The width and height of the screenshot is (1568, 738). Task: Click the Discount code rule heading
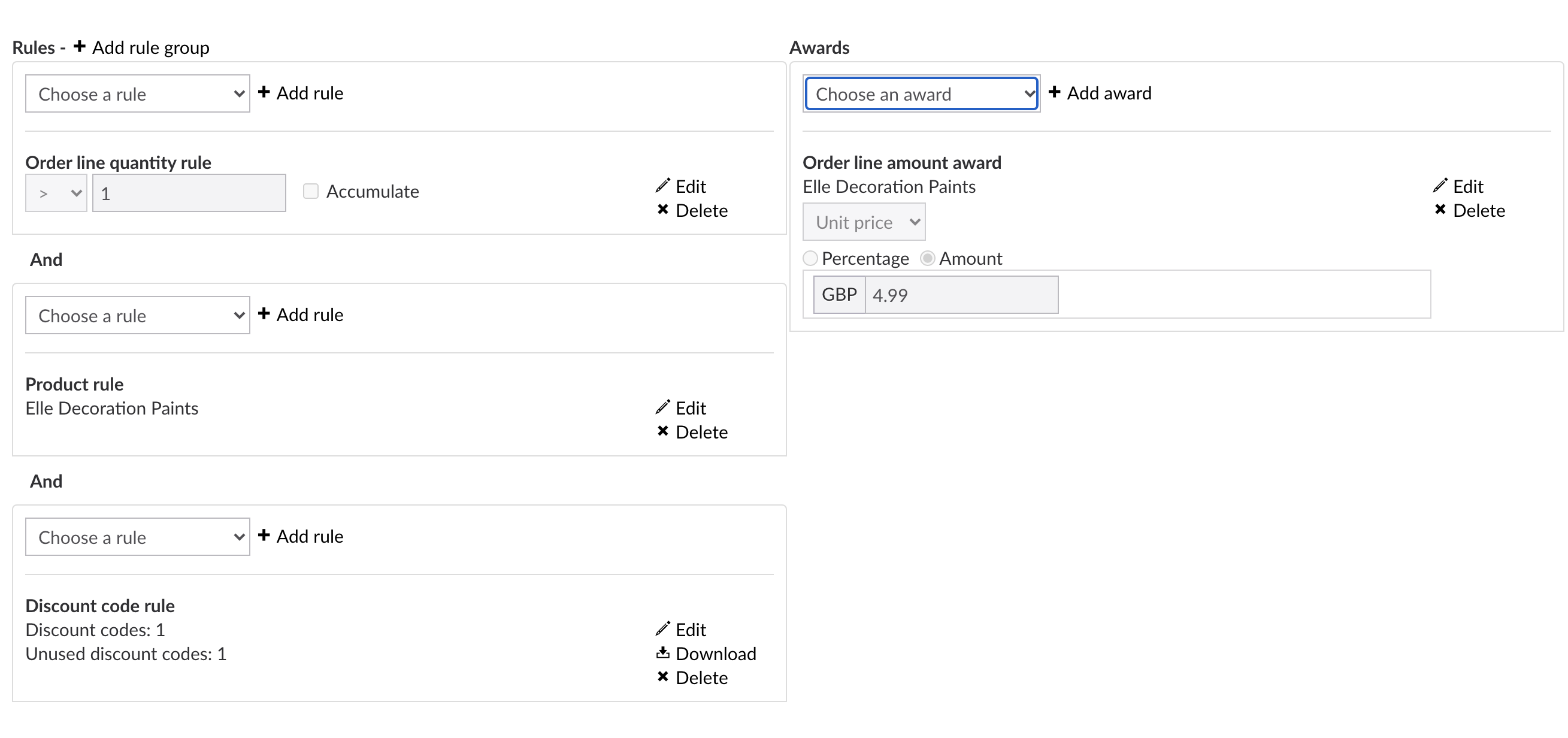pos(100,606)
